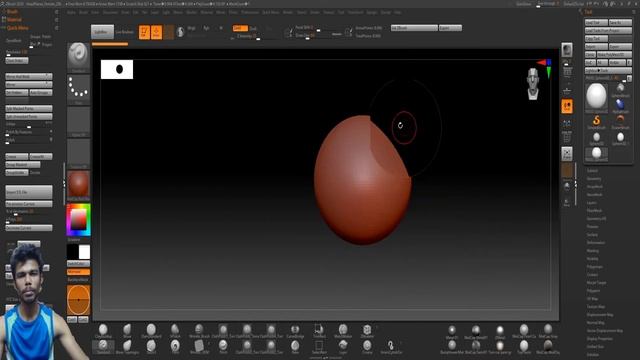Pick the EraserBrush tool icon
The height and width of the screenshot is (360, 640).
tap(620, 121)
